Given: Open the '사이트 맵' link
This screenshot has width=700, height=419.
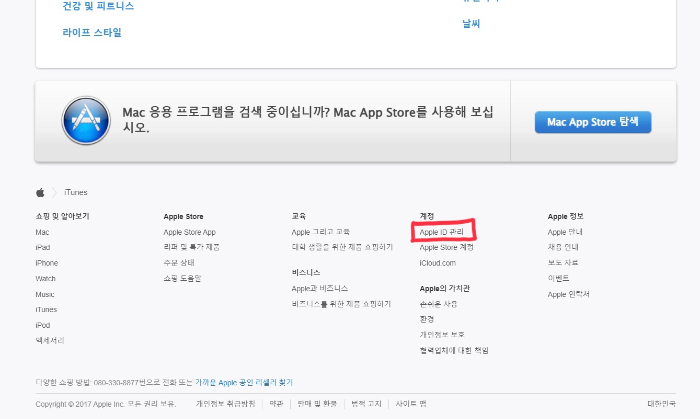Looking at the screenshot, I should (x=411, y=404).
